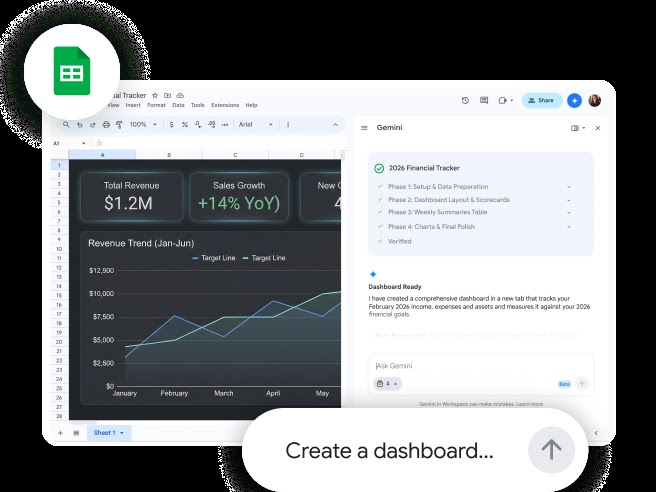
Task: Click the Learn more link
Action: 529,404
